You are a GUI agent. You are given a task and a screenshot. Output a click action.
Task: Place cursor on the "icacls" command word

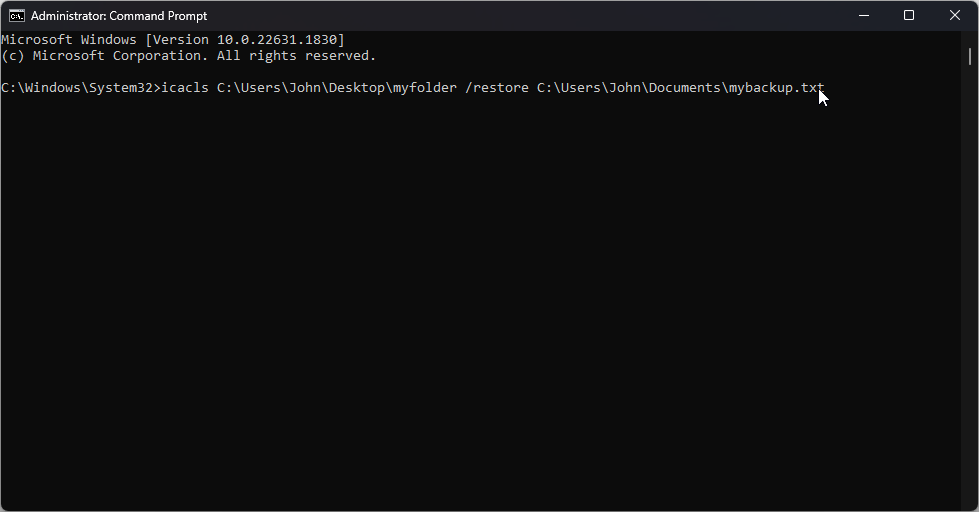185,88
